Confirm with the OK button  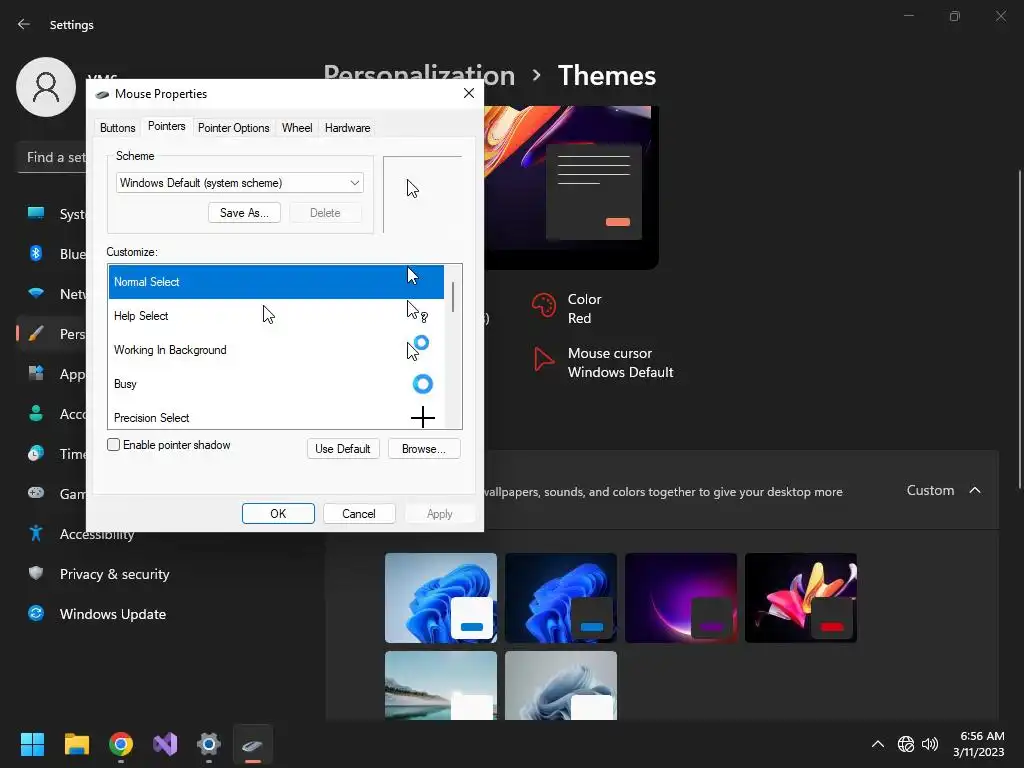tap(278, 514)
